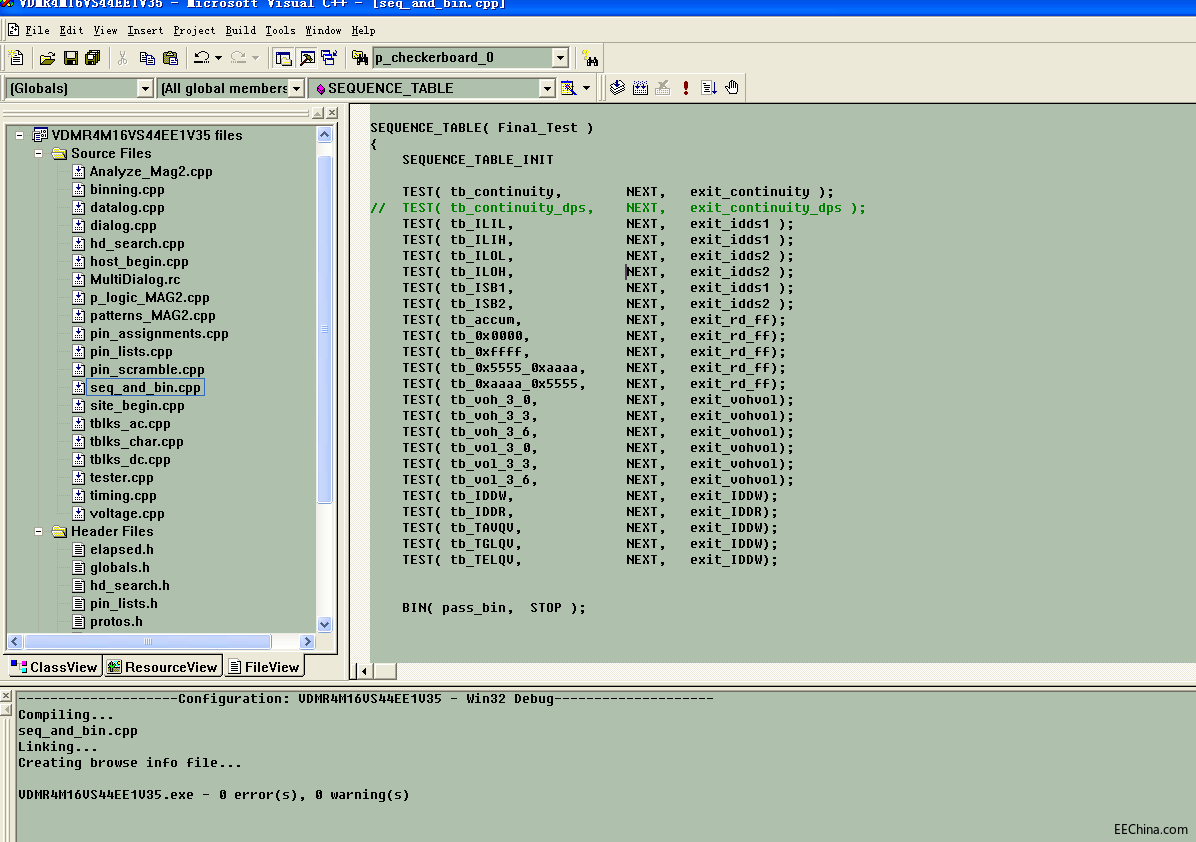Open the WizardBar actions arrow menu
The height and width of the screenshot is (842, 1196).
tap(586, 88)
